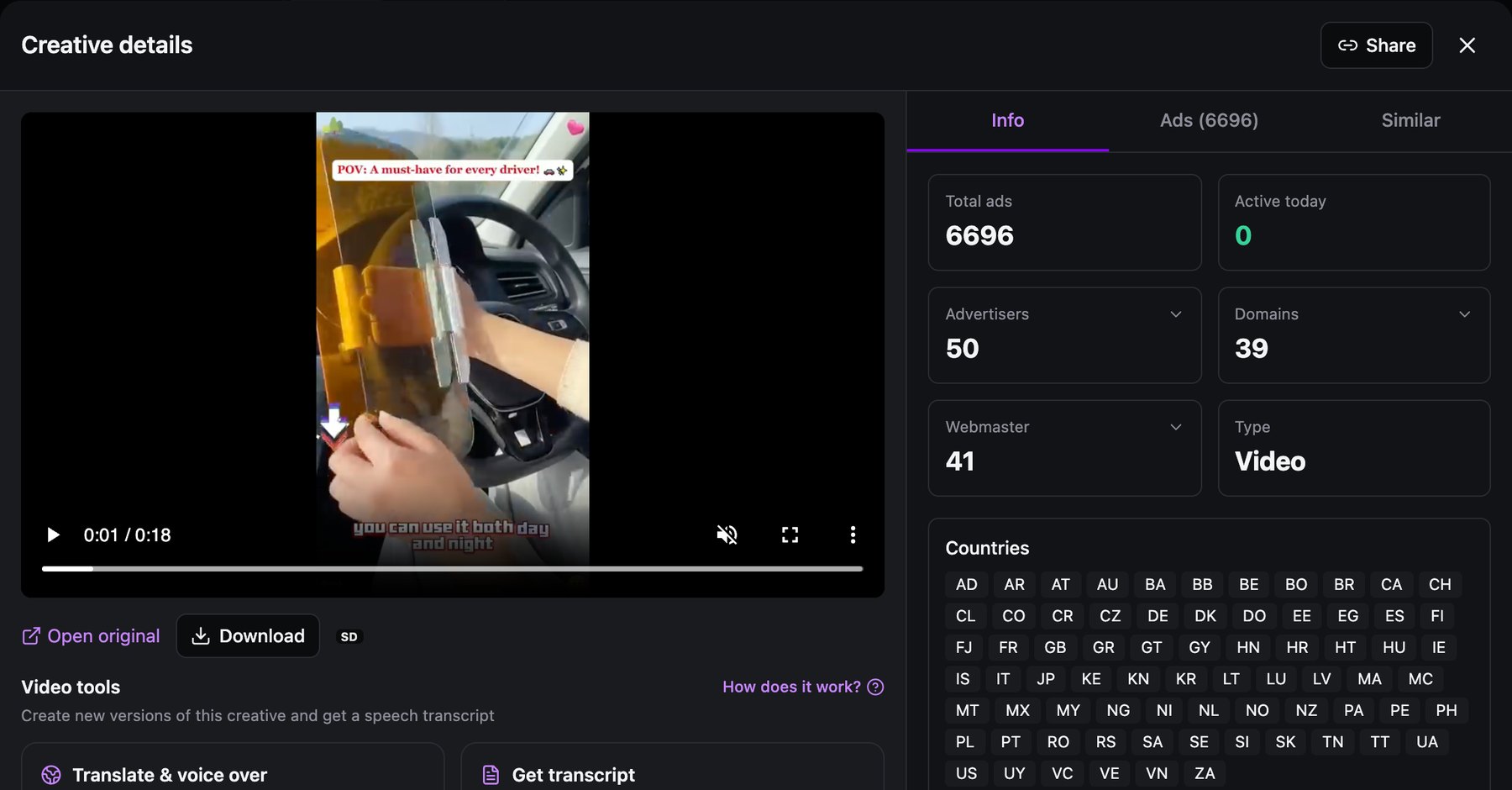The image size is (1512, 790).
Task: Unmute the video audio
Action: pyautogui.click(x=727, y=535)
